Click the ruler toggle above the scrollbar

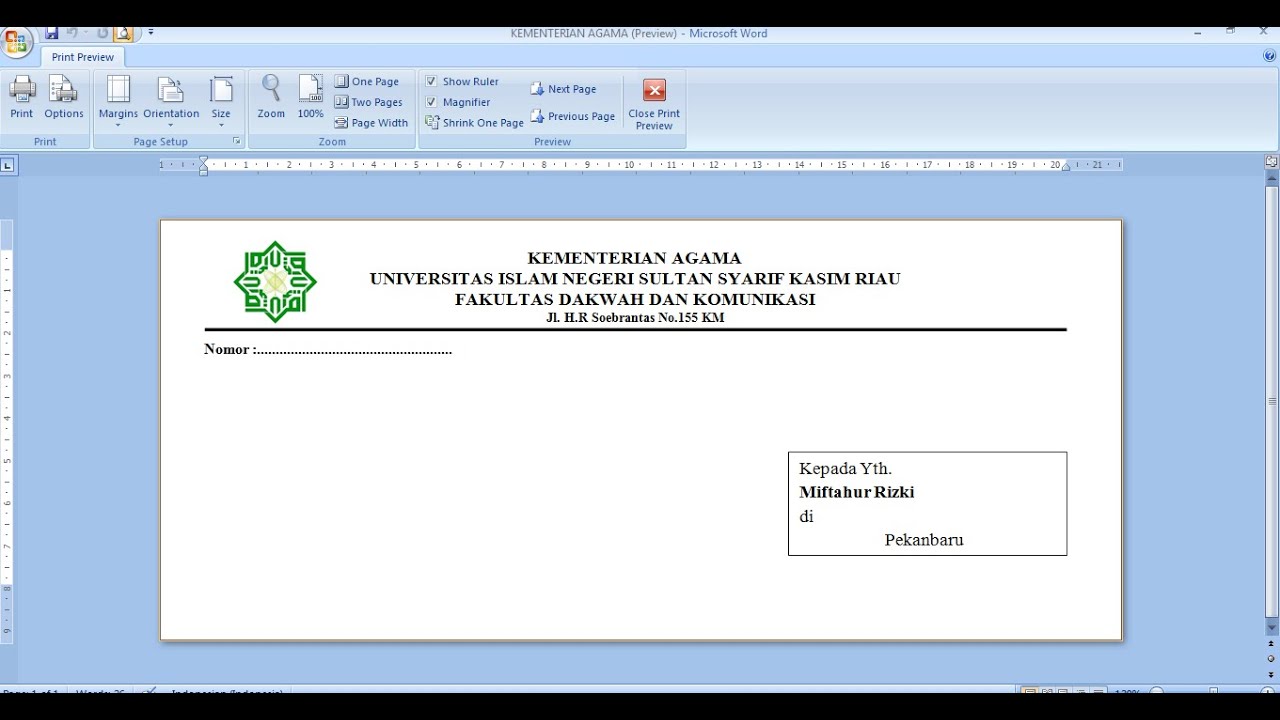[x=1272, y=161]
